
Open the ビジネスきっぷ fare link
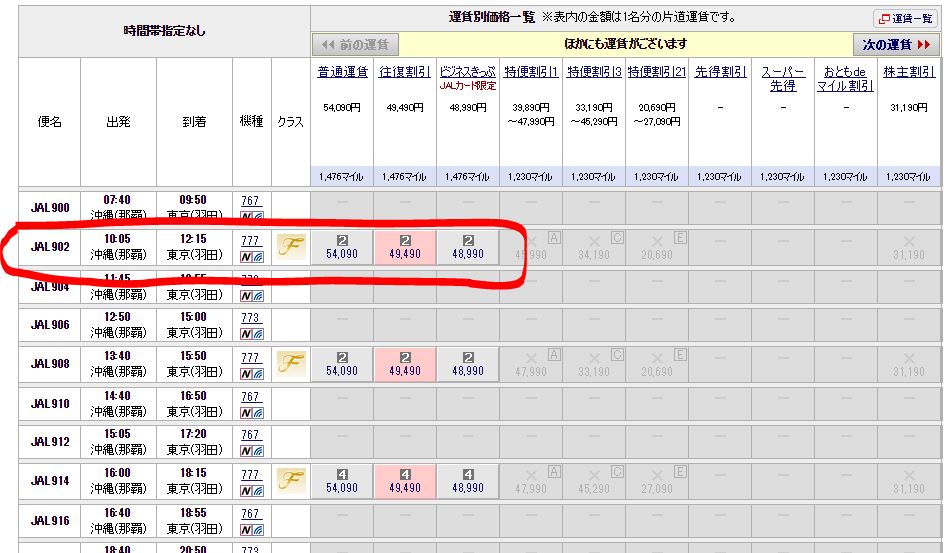(468, 72)
